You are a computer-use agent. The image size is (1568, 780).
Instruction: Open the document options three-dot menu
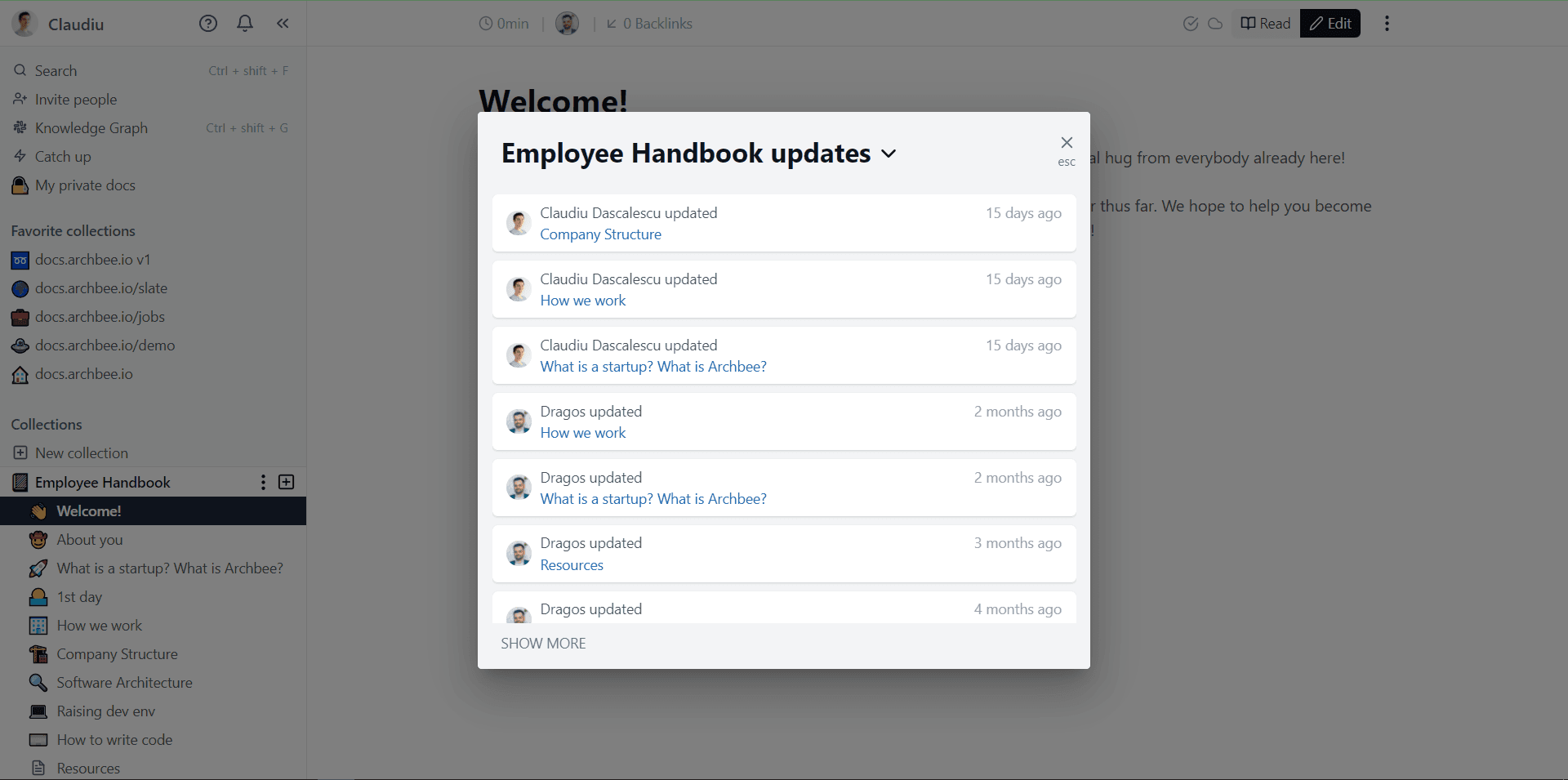tap(1386, 23)
